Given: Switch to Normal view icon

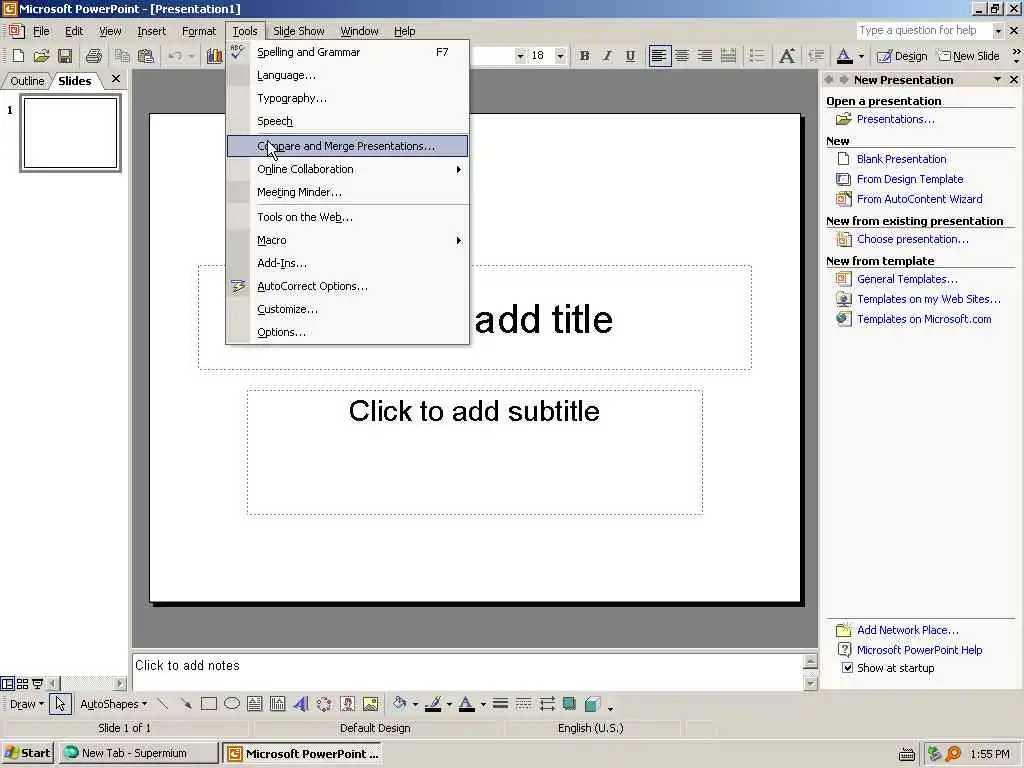Looking at the screenshot, I should 7,684.
